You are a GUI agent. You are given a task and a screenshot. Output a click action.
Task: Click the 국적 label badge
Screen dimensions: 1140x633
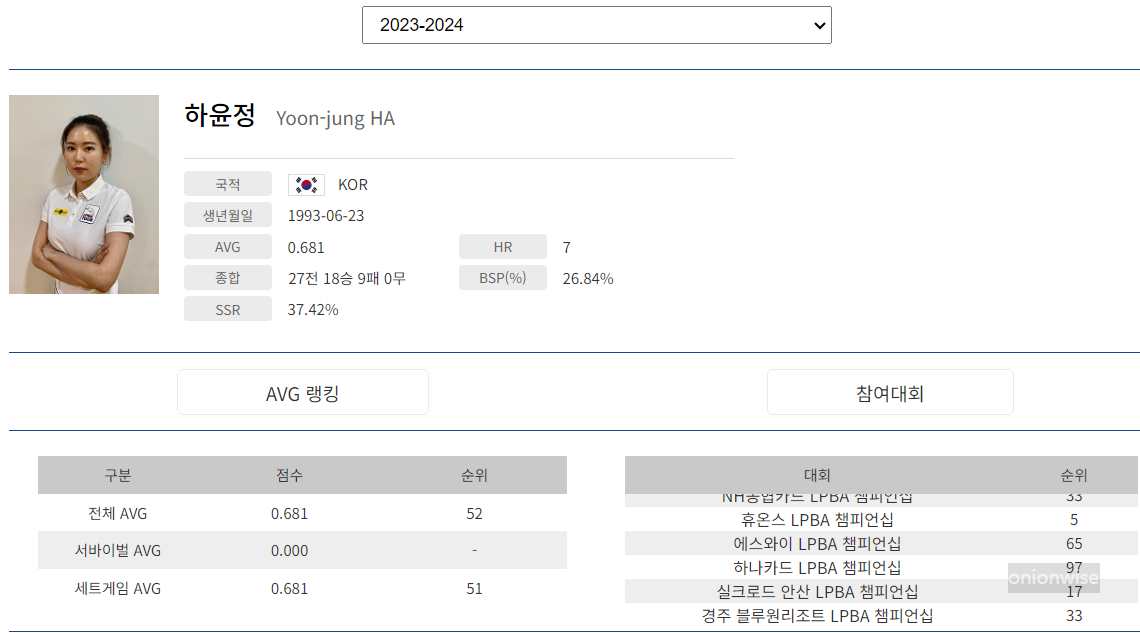(227, 184)
